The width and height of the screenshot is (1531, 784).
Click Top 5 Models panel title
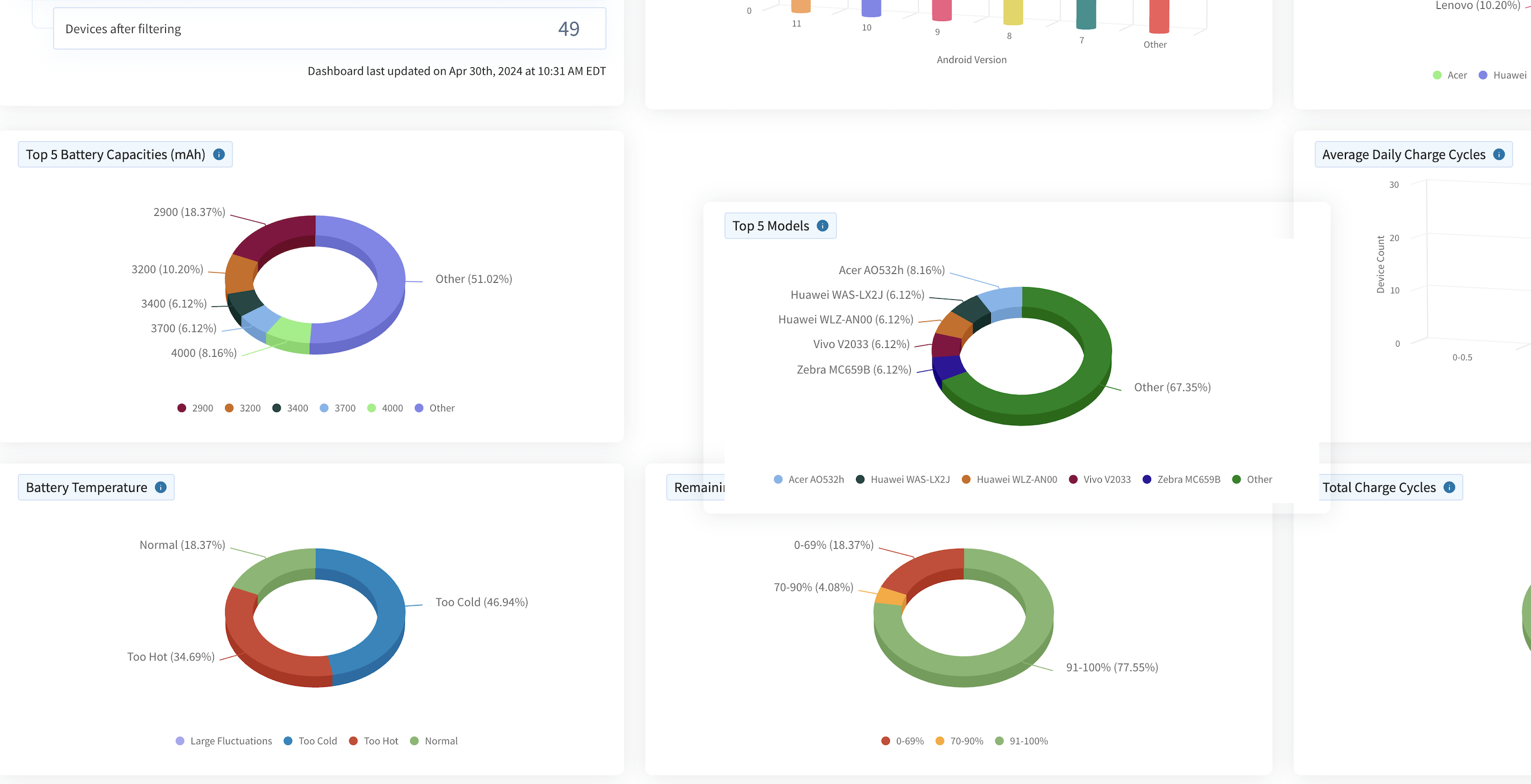click(x=770, y=226)
